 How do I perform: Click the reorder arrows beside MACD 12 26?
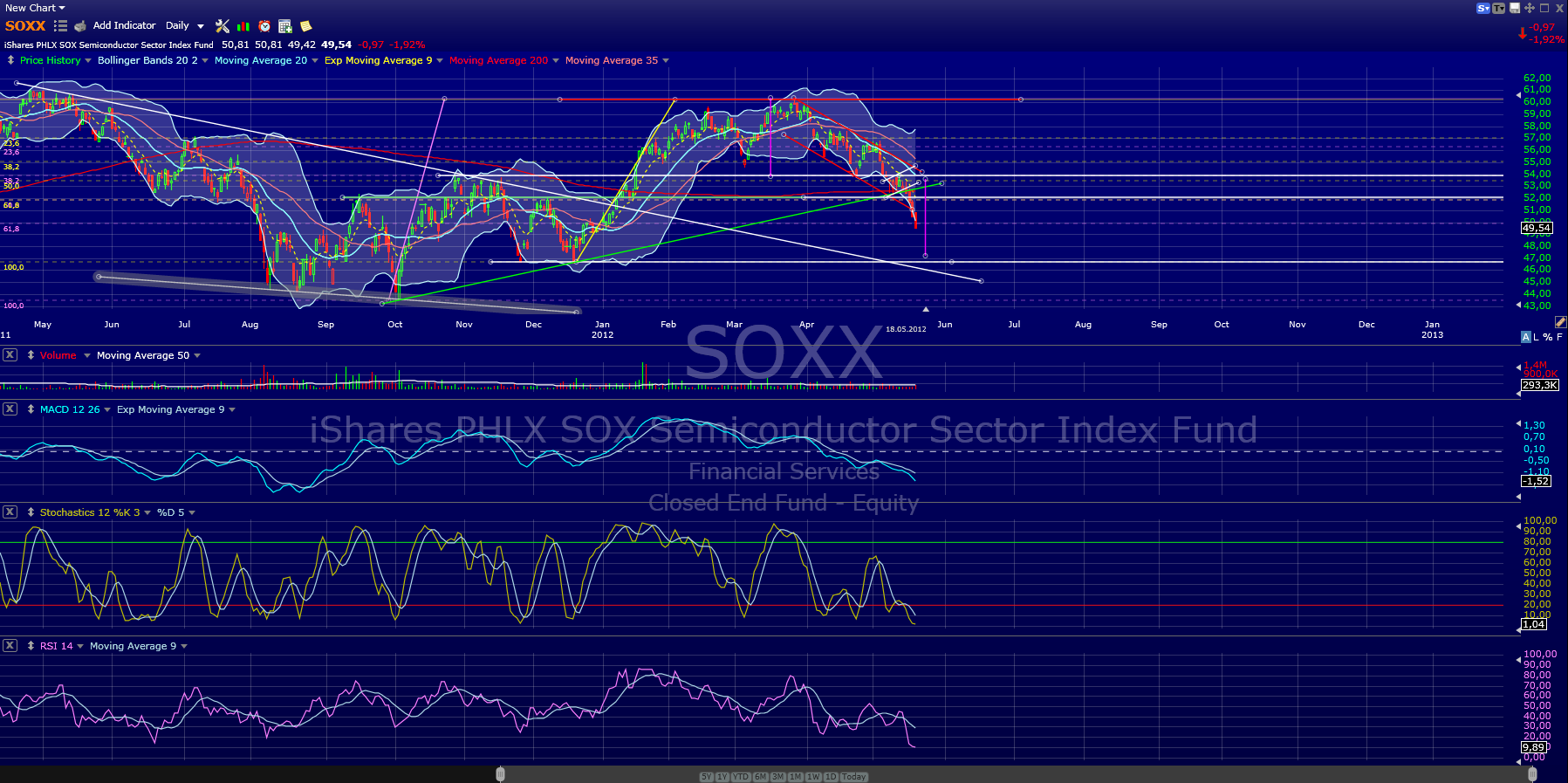point(31,409)
